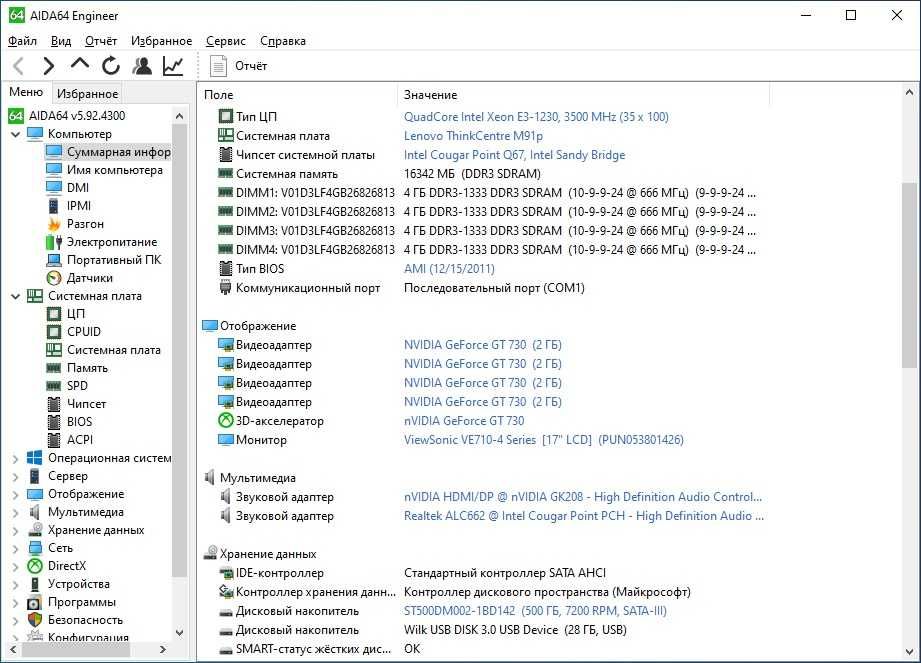This screenshot has height=663, width=921.
Task: Click the ACPI chip icon in tree
Action: tap(53, 440)
